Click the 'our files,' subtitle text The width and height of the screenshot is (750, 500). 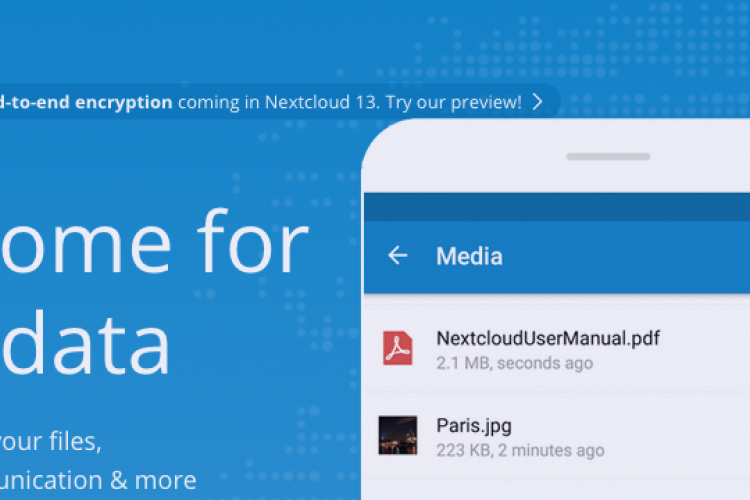pos(50,441)
